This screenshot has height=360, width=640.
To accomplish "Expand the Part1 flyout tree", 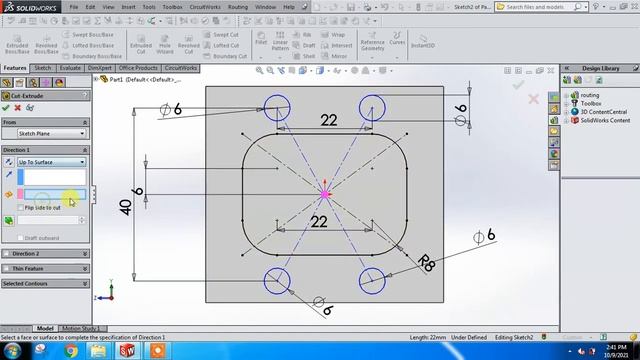I will (x=96, y=79).
